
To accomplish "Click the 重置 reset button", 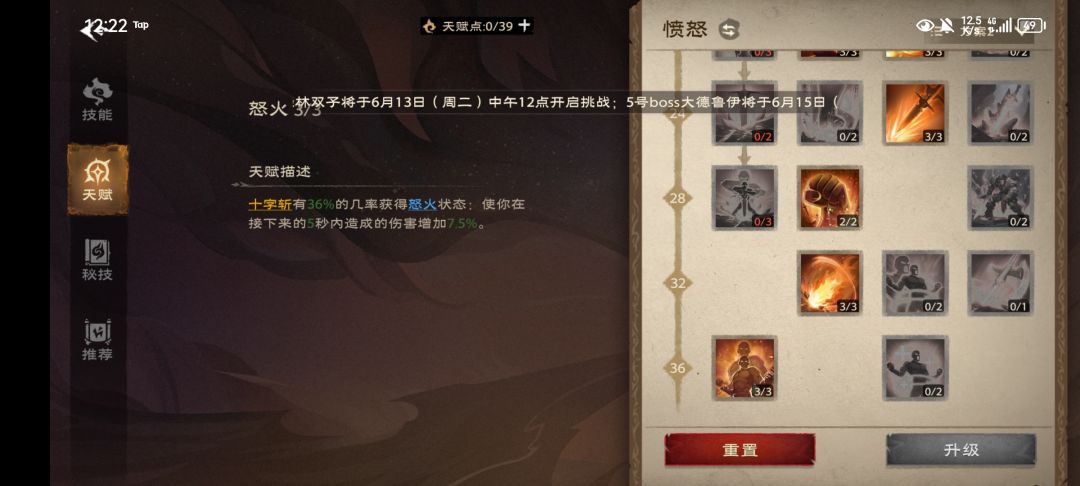I will 740,450.
